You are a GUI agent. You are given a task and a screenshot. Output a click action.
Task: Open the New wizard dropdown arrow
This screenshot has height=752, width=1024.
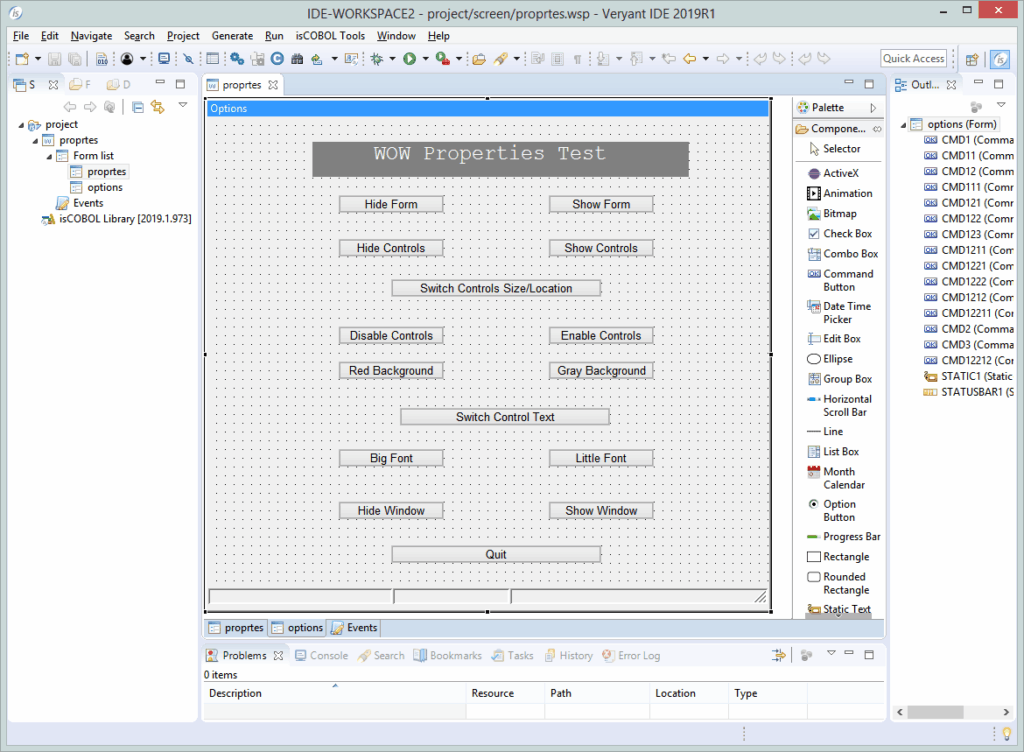38,59
